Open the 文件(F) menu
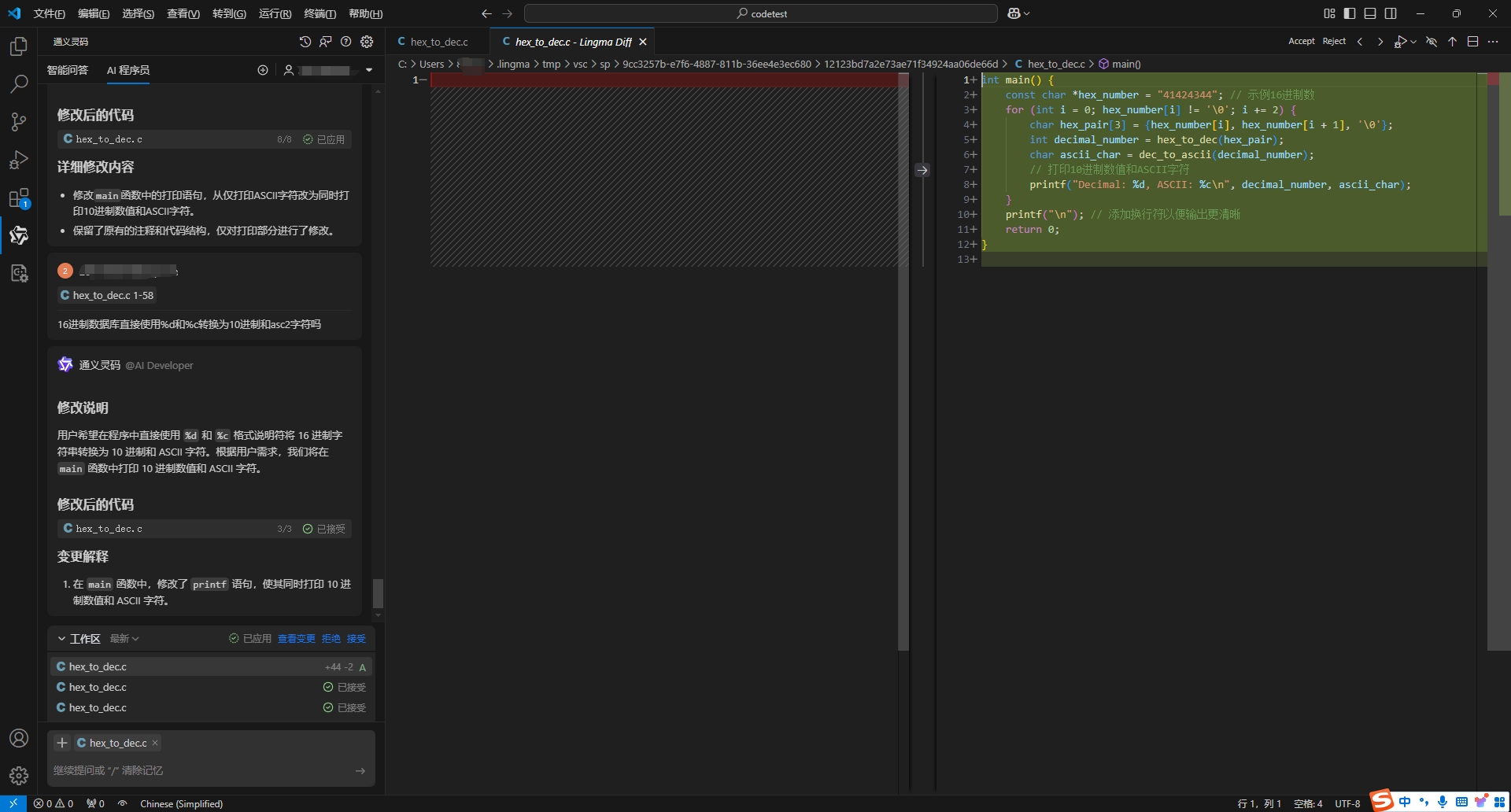This screenshot has height=812, width=1511. (49, 13)
